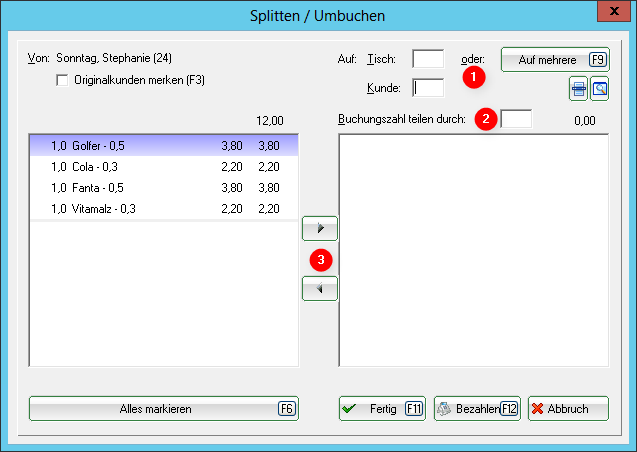Select the Cola - 0,3 row
Screen dimensions: 637x452
click(x=164, y=167)
